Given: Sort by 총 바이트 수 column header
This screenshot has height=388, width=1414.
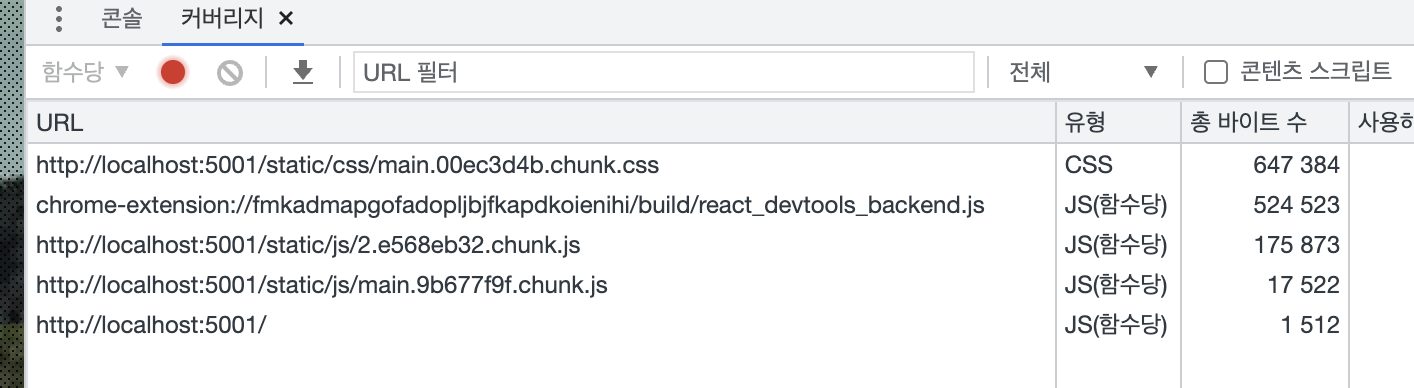Looking at the screenshot, I should click(1264, 122).
